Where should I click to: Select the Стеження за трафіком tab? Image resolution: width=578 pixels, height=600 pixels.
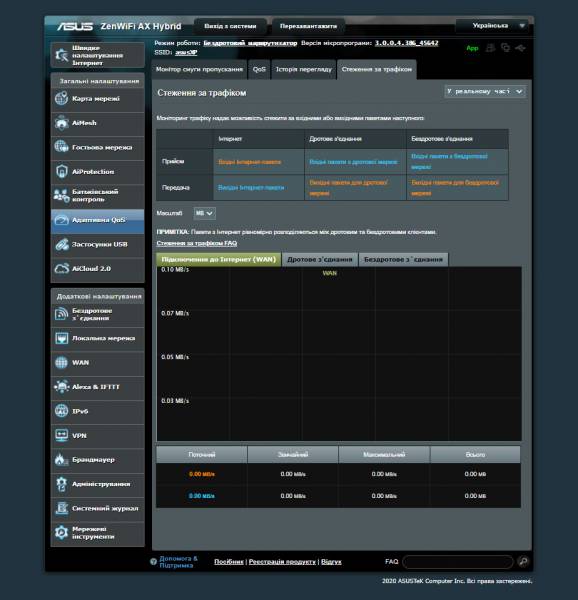coord(377,70)
